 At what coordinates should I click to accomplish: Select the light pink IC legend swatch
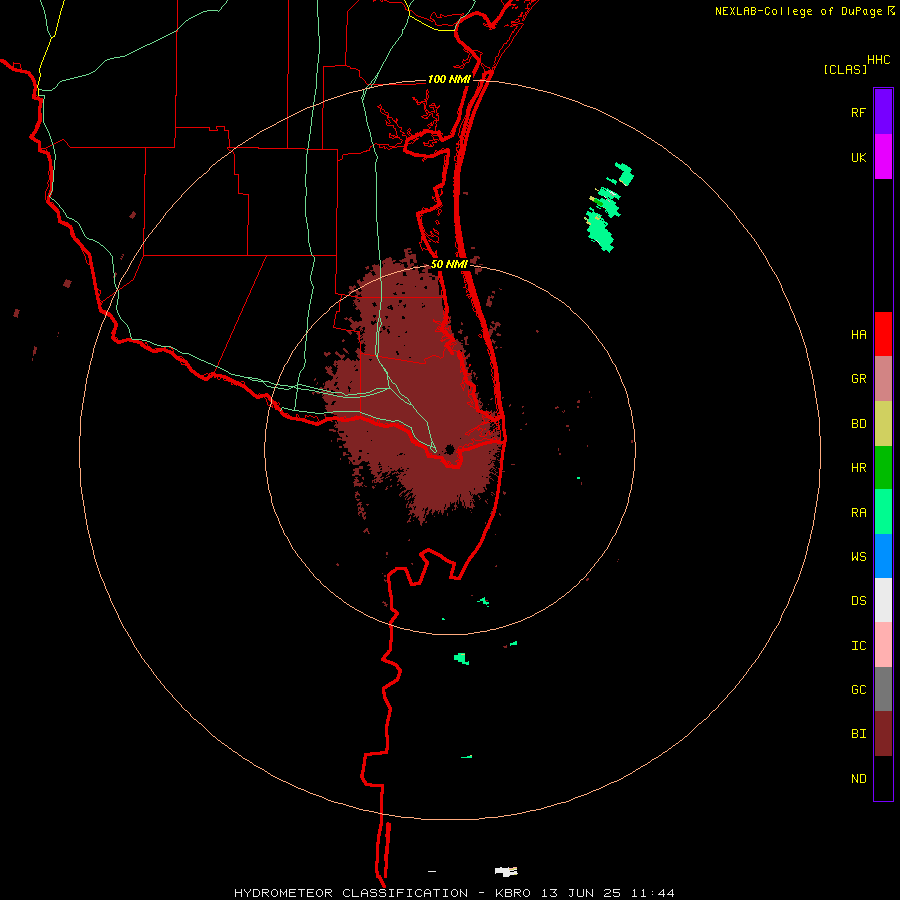tap(883, 645)
